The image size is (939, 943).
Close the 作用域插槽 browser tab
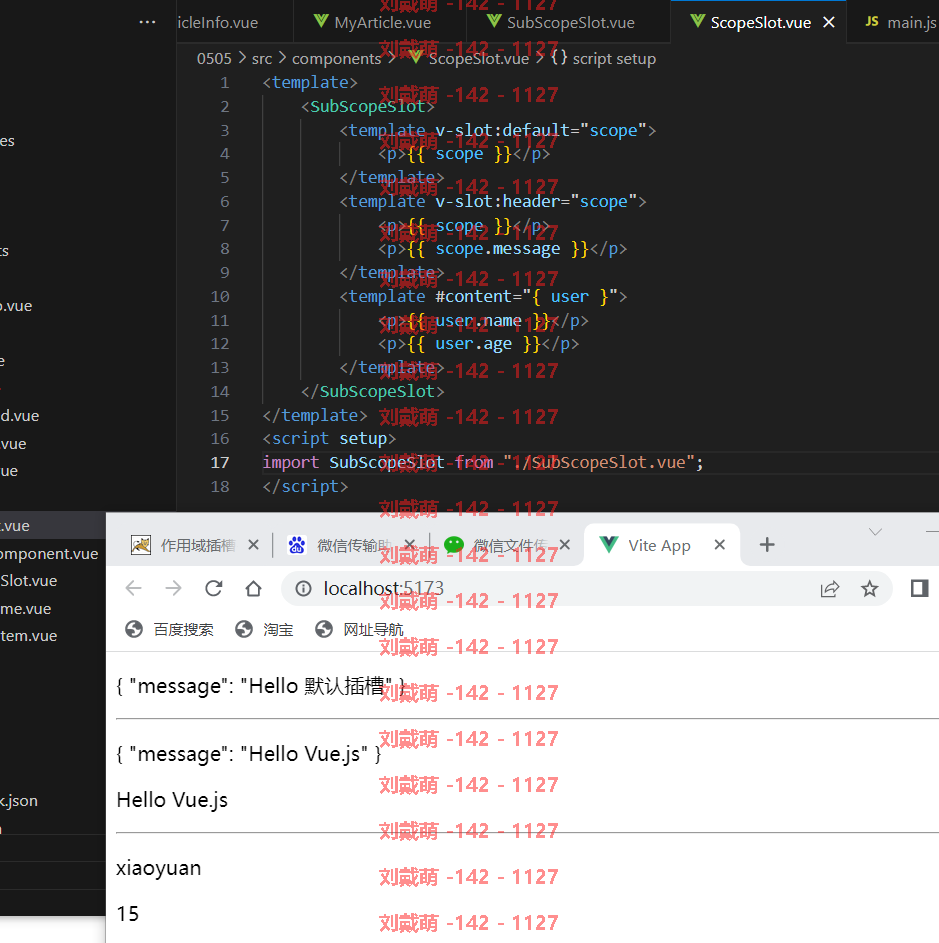[x=253, y=545]
